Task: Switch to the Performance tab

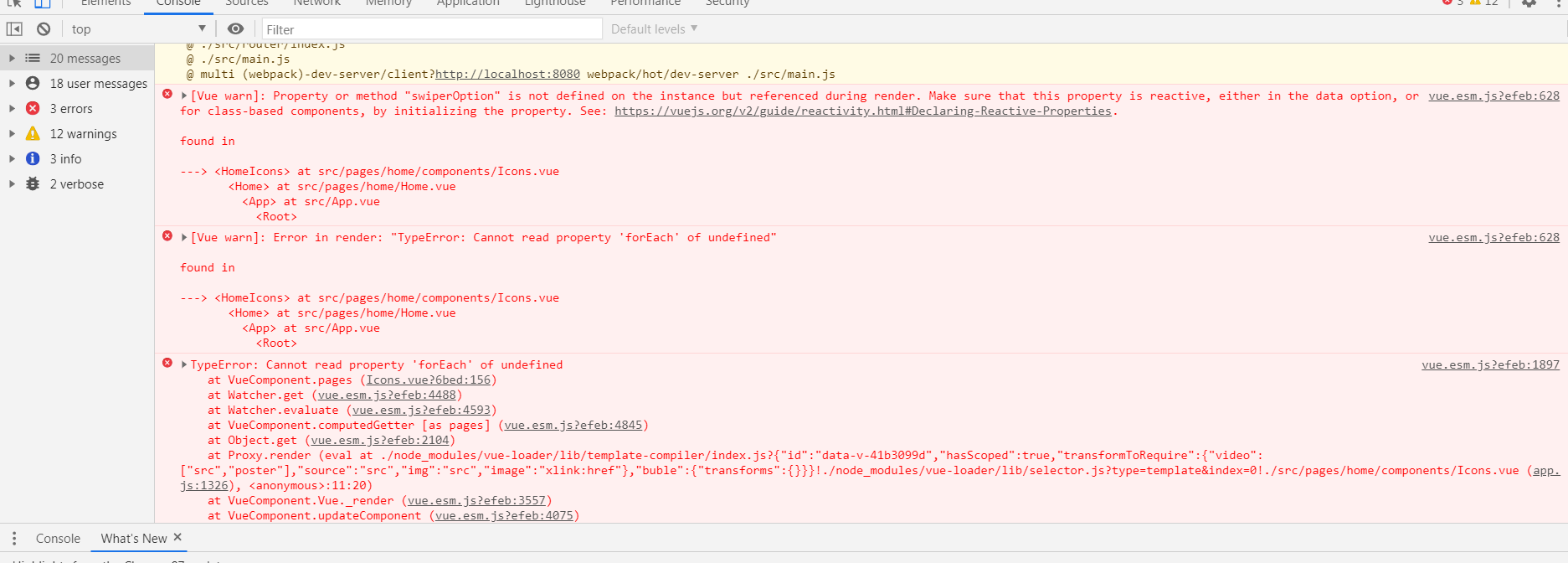Action: 645,4
